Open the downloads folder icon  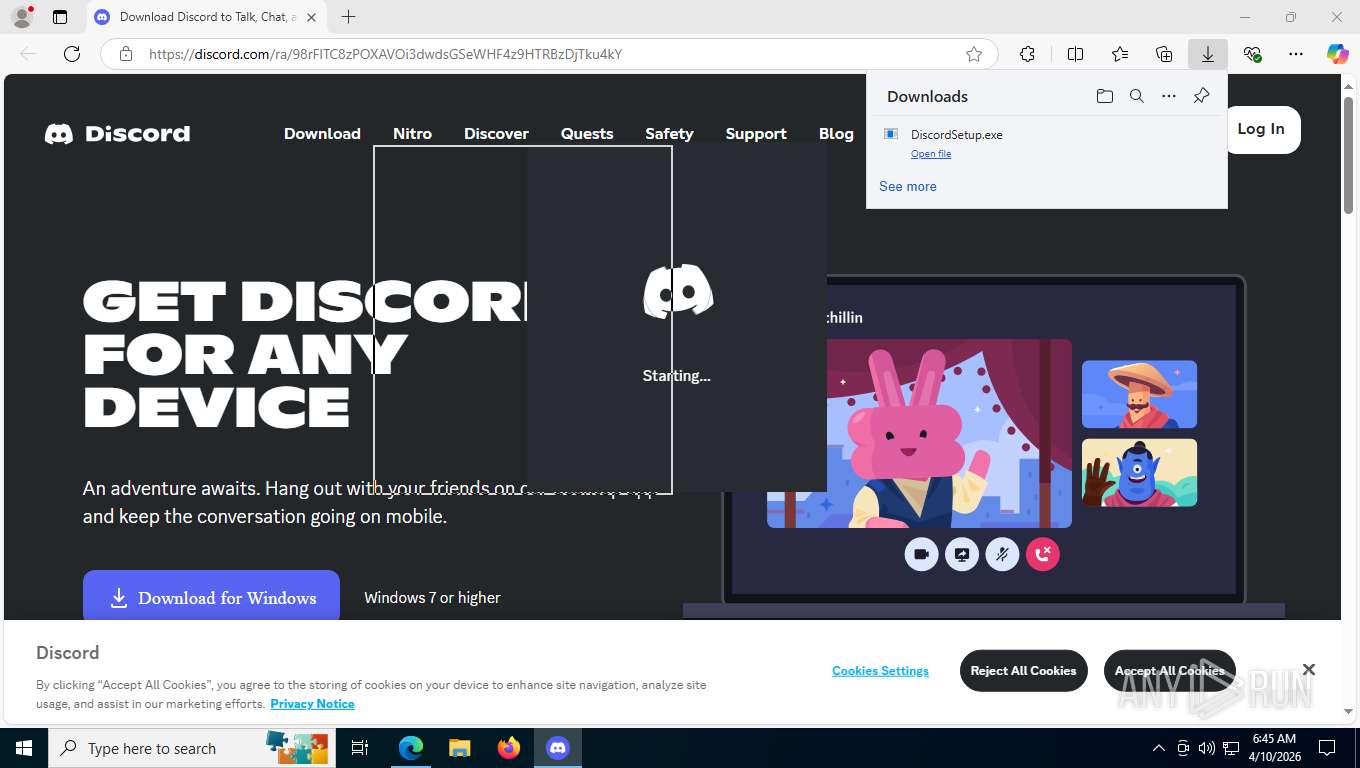1105,96
